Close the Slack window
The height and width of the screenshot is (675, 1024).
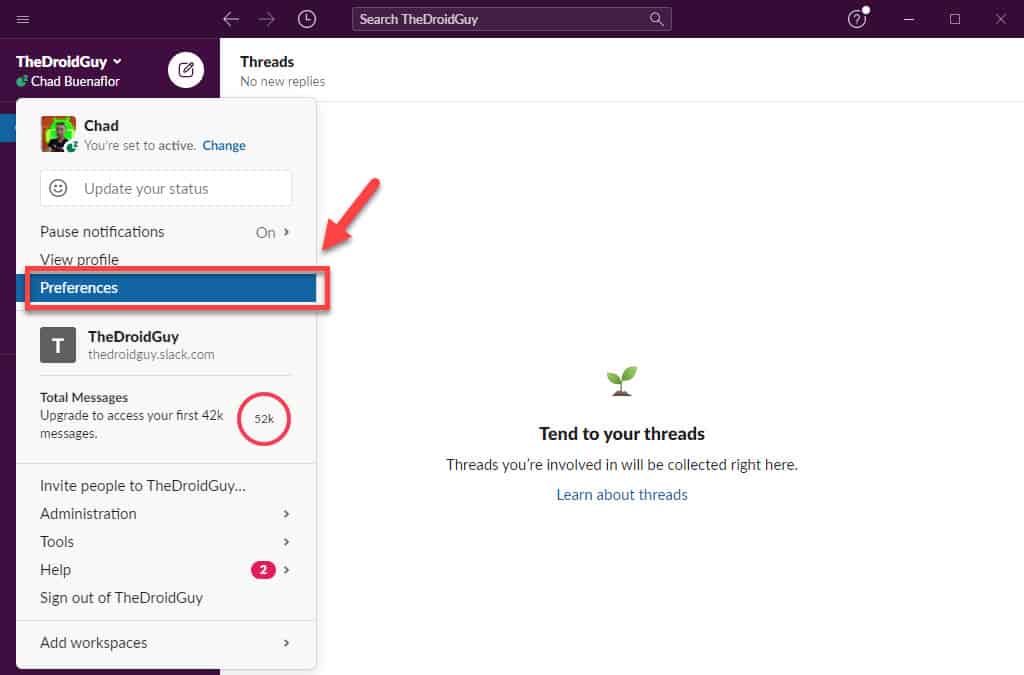[x=1000, y=19]
